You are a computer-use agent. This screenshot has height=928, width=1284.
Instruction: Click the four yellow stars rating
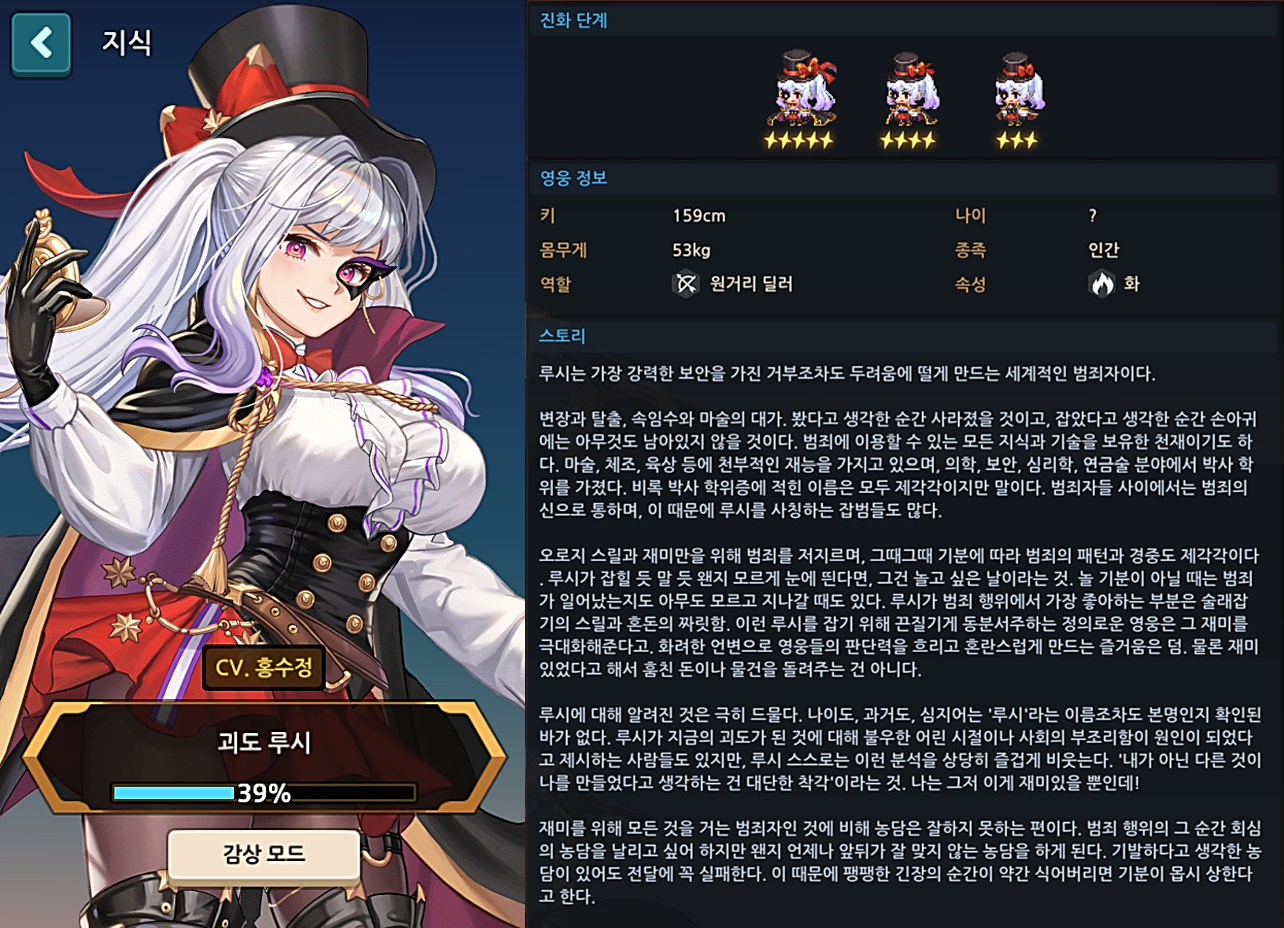908,141
